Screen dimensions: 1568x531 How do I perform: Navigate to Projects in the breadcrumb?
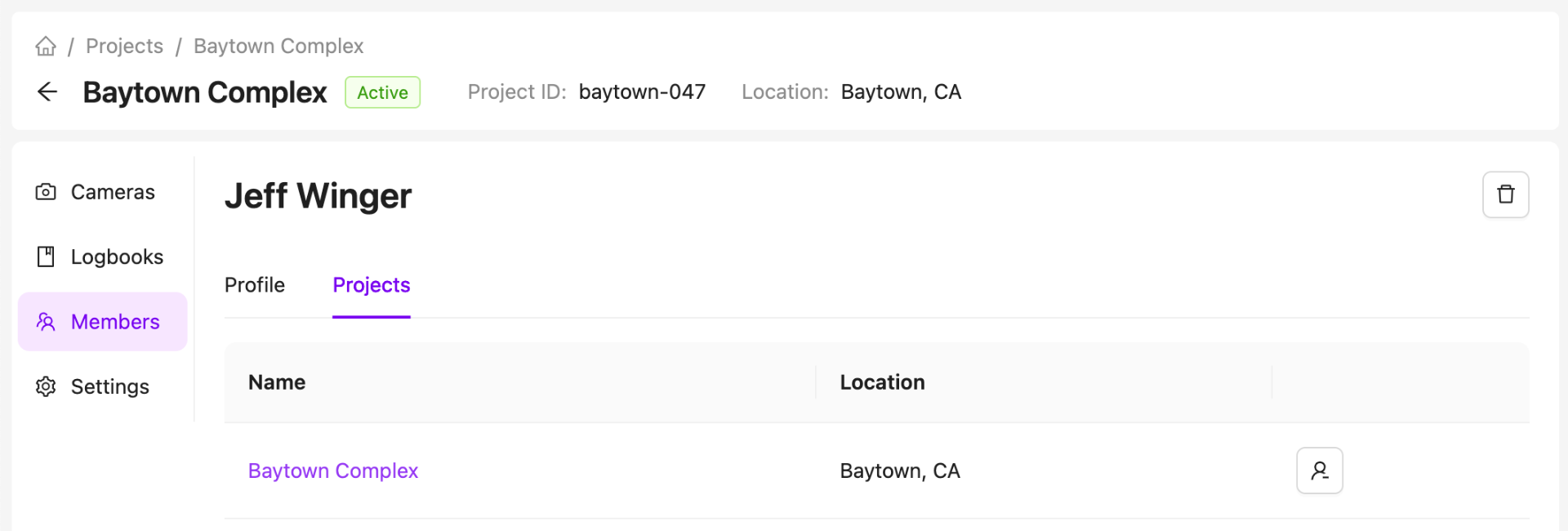click(124, 47)
